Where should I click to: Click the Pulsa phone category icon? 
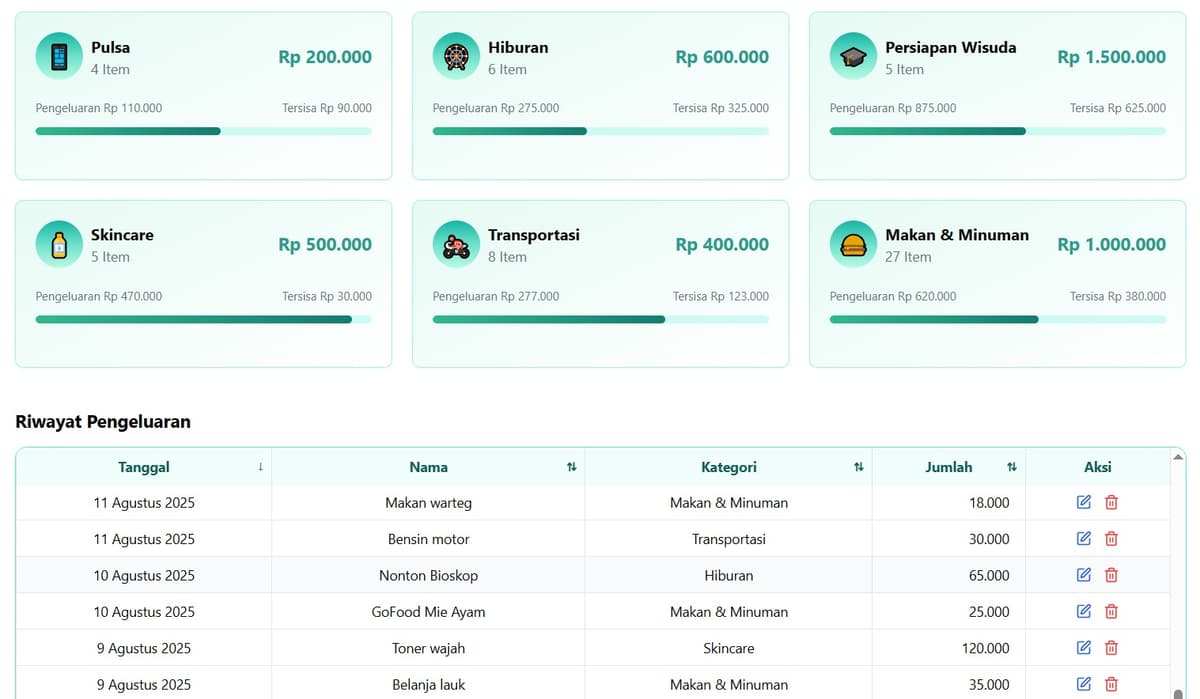click(x=59, y=56)
